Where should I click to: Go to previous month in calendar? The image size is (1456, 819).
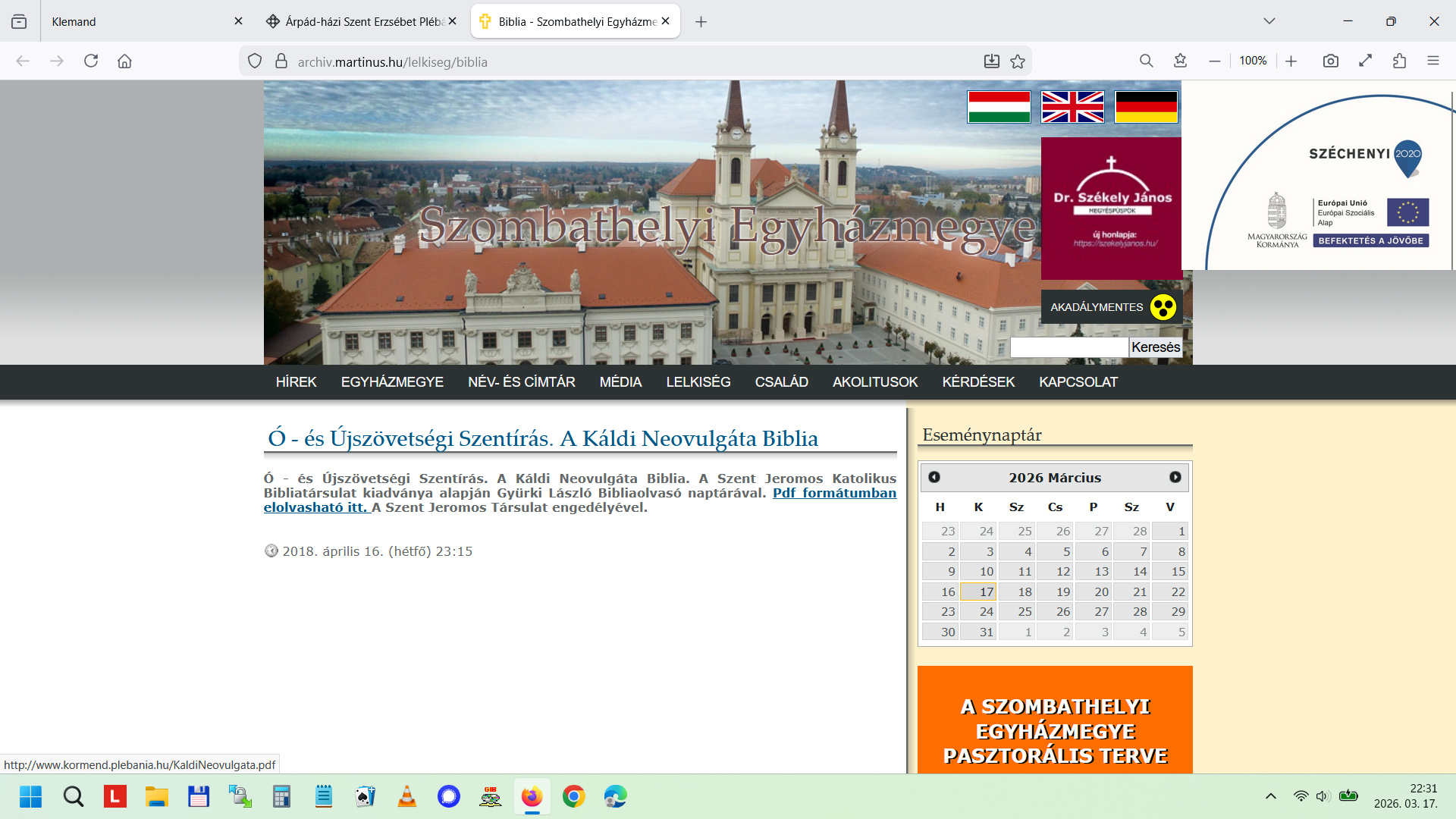pos(934,477)
